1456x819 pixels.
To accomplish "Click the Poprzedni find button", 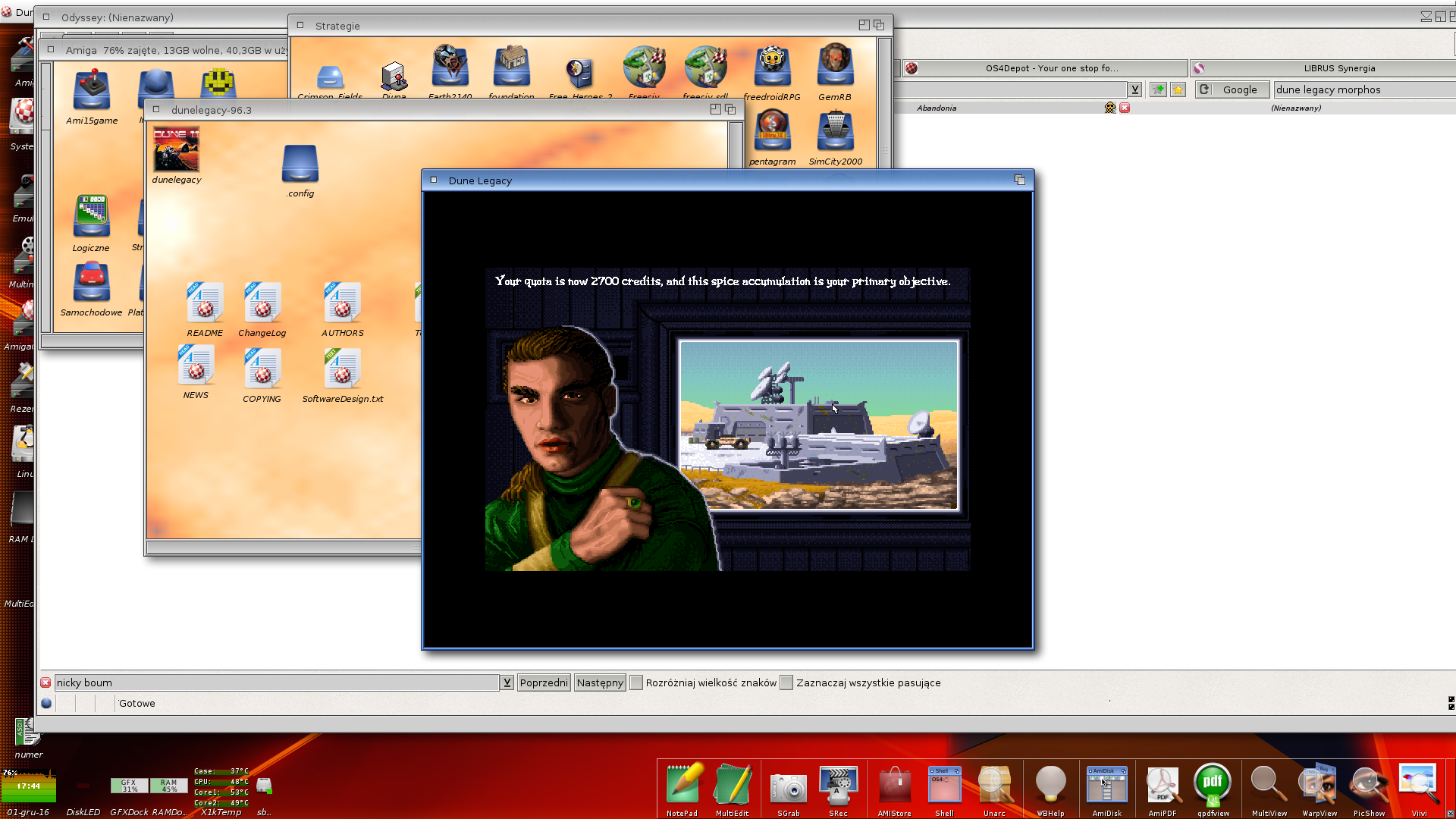I will click(x=544, y=682).
